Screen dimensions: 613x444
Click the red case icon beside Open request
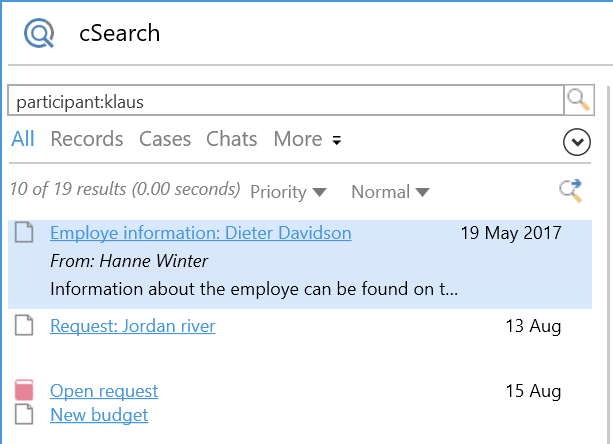pyautogui.click(x=25, y=391)
